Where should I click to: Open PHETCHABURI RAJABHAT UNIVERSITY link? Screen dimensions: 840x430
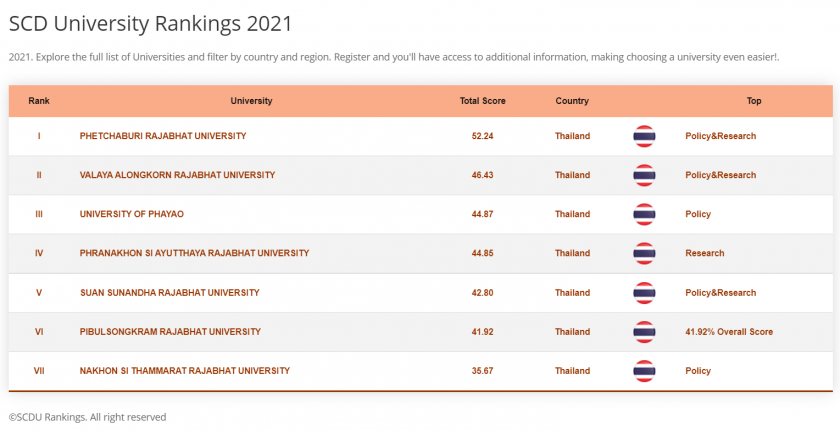coord(162,136)
